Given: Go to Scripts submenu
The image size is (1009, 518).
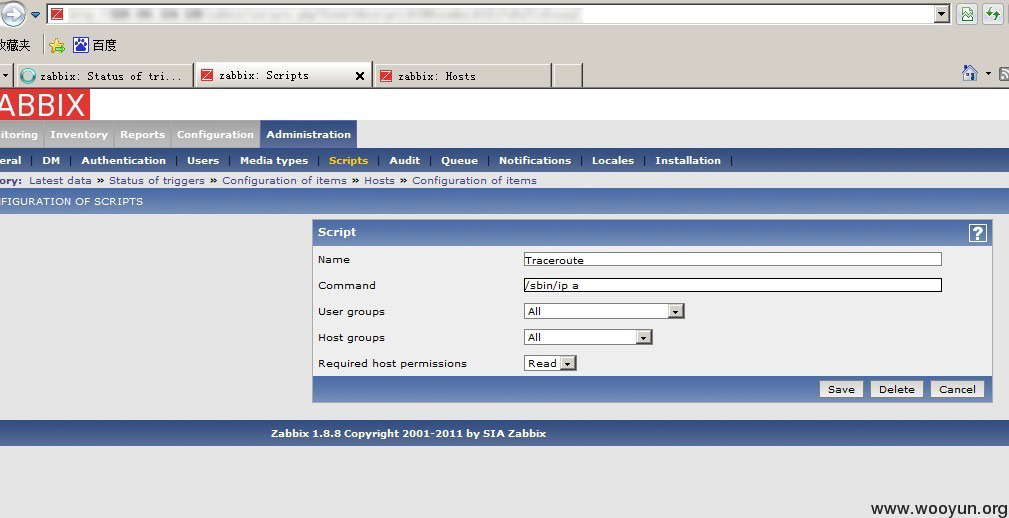Looking at the screenshot, I should tap(348, 160).
